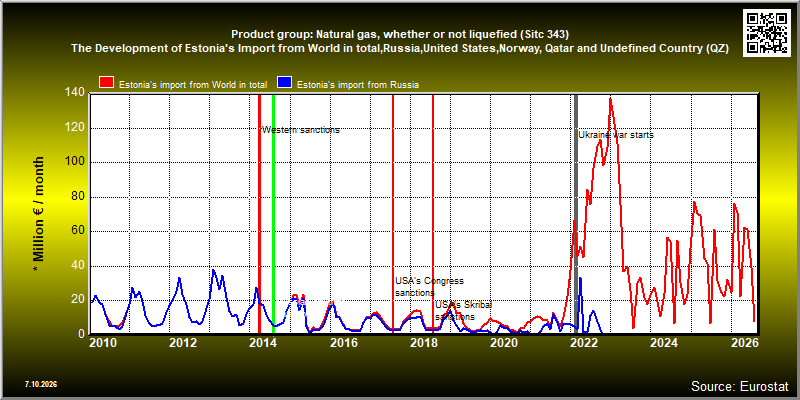The image size is (800, 400).
Task: Click the "Million € / month" axis title
Action: (x=38, y=209)
